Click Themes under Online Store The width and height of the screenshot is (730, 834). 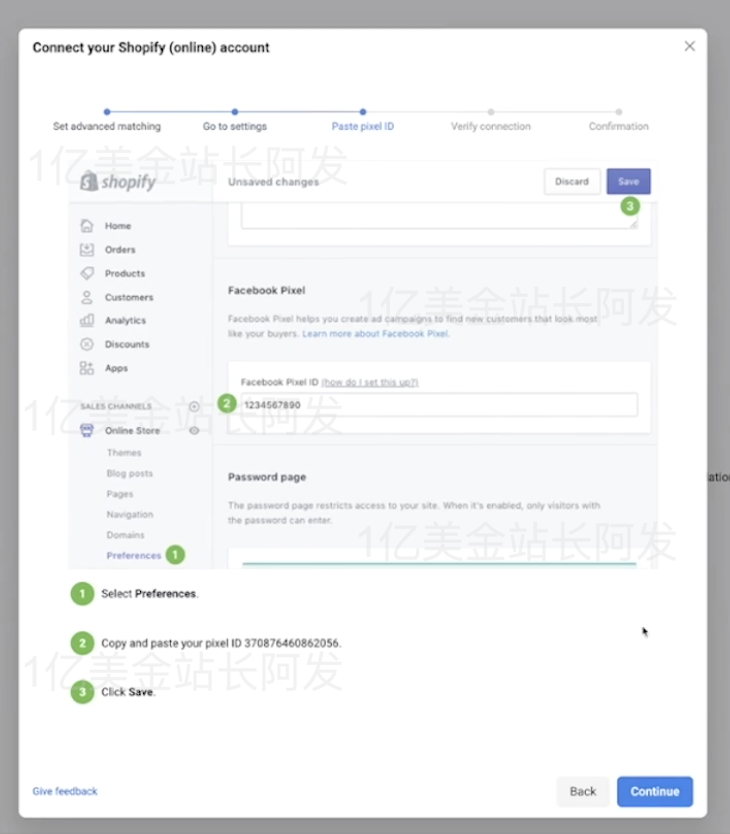[x=124, y=453]
